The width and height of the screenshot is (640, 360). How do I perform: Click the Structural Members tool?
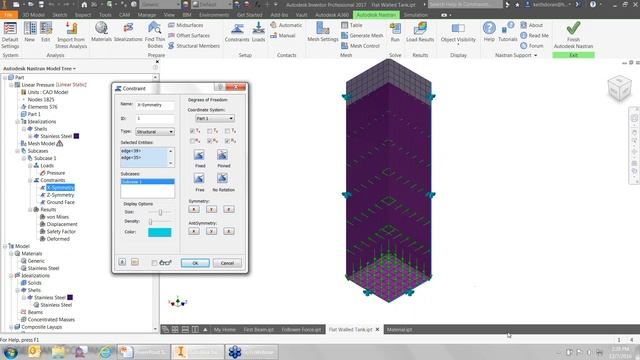click(x=194, y=46)
